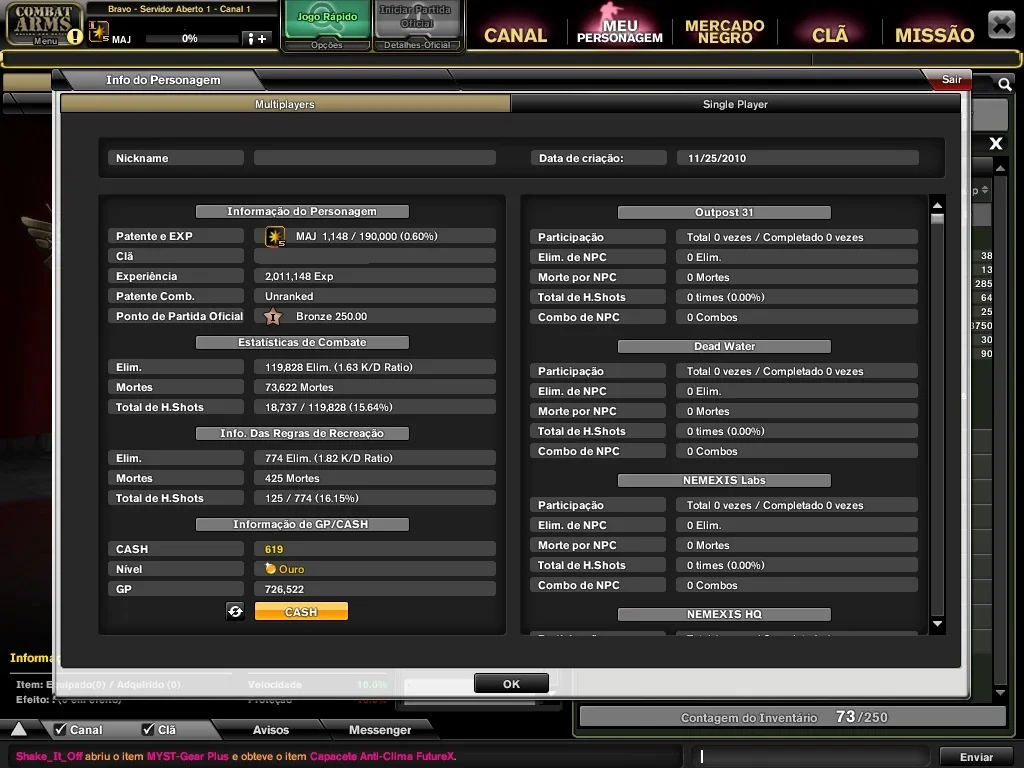Select the Avisos chat tab
Image resolution: width=1024 pixels, height=768 pixels.
(270, 729)
